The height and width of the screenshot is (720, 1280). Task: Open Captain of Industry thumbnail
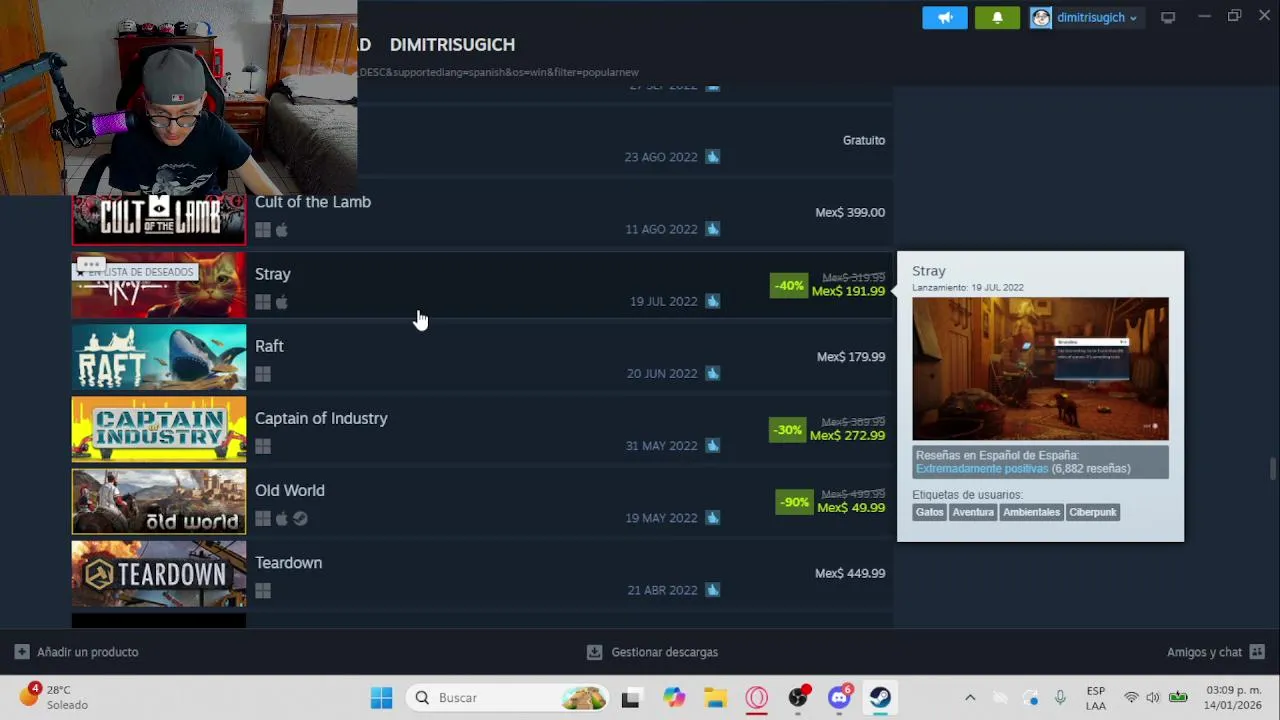click(x=159, y=429)
